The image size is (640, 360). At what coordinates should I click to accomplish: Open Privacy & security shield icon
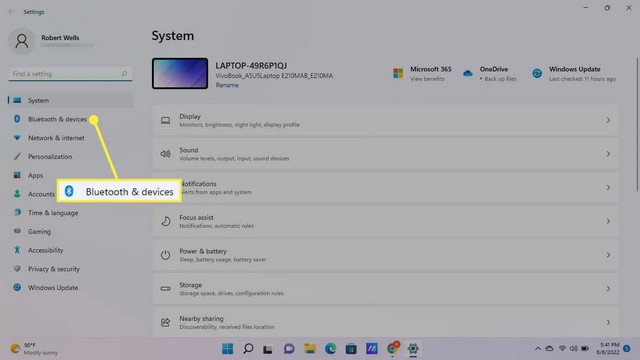coord(17,269)
